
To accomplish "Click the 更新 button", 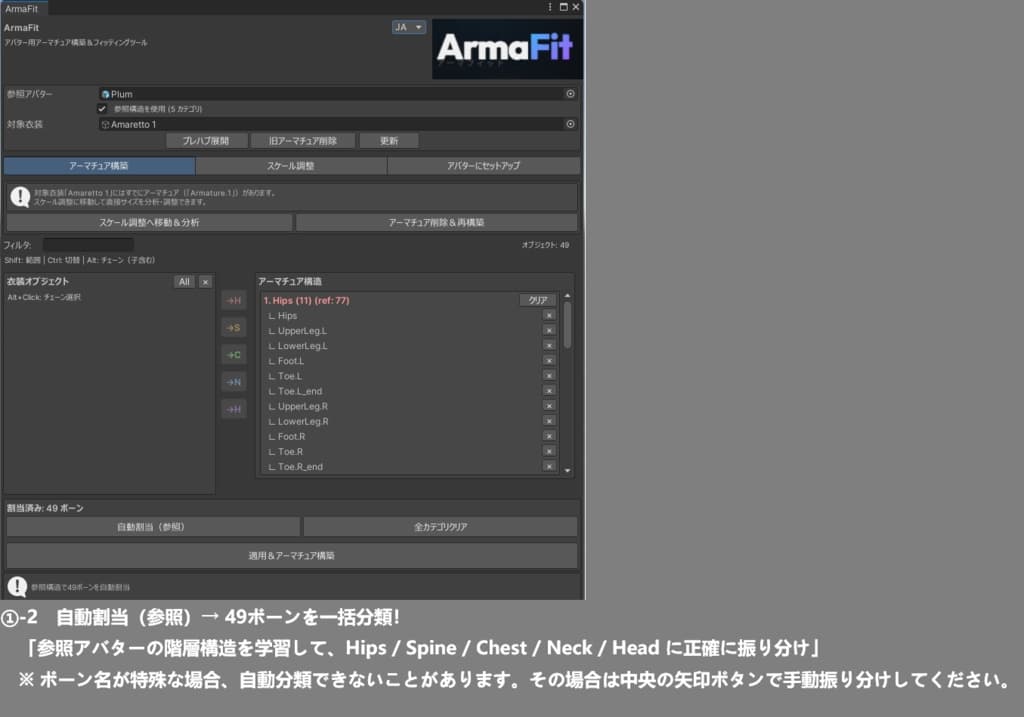I will pos(389,140).
